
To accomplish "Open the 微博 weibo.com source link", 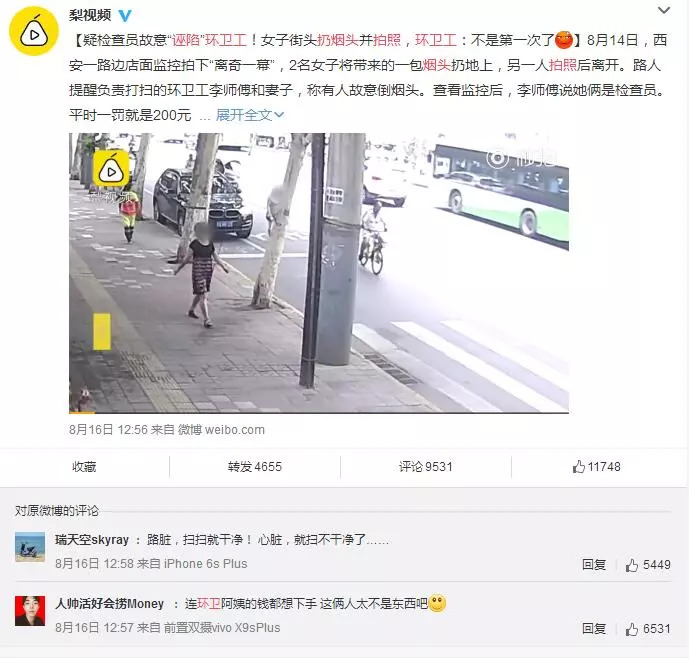I will coord(221,430).
